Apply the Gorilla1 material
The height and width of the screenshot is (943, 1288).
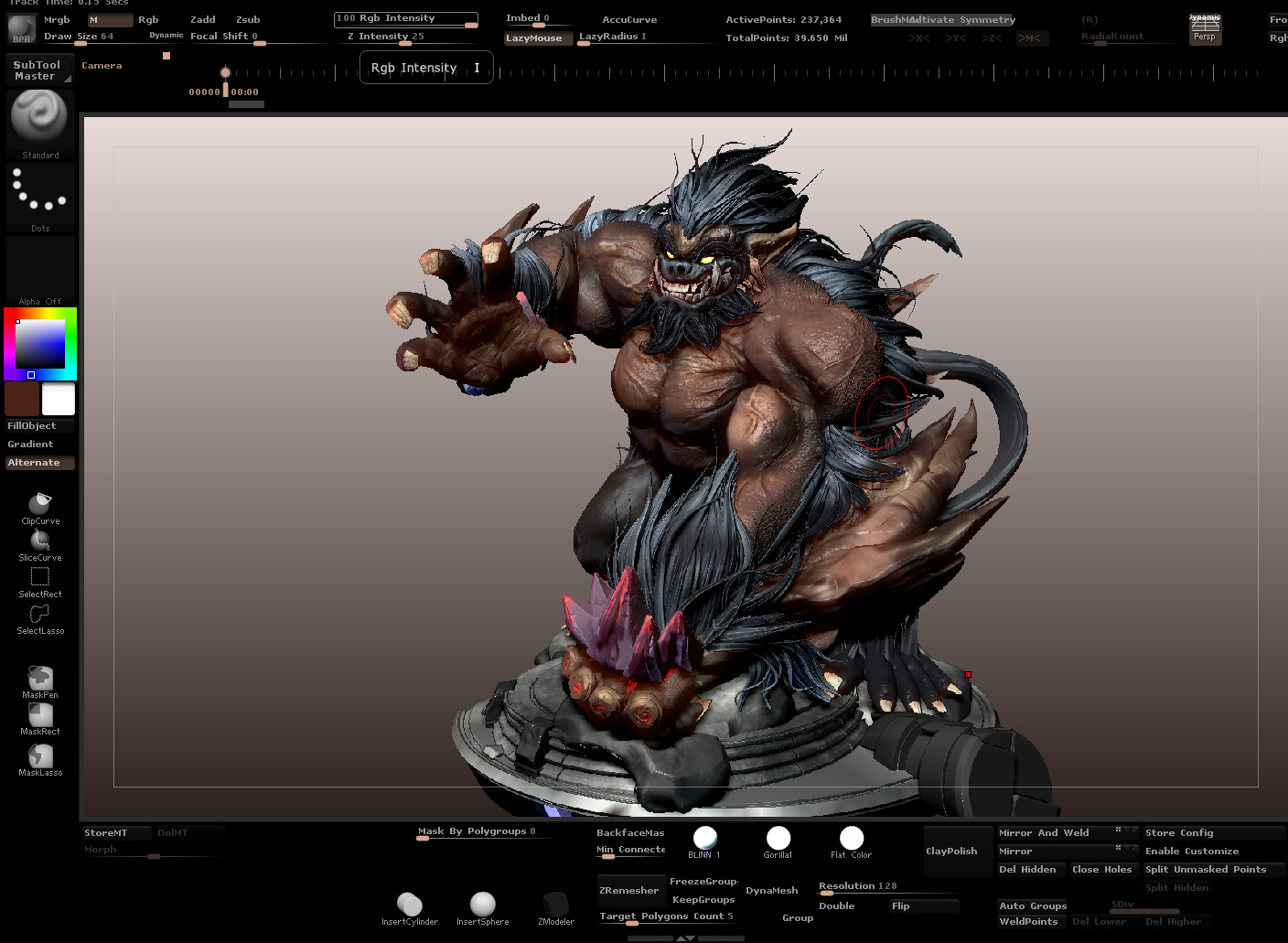pyautogui.click(x=778, y=842)
